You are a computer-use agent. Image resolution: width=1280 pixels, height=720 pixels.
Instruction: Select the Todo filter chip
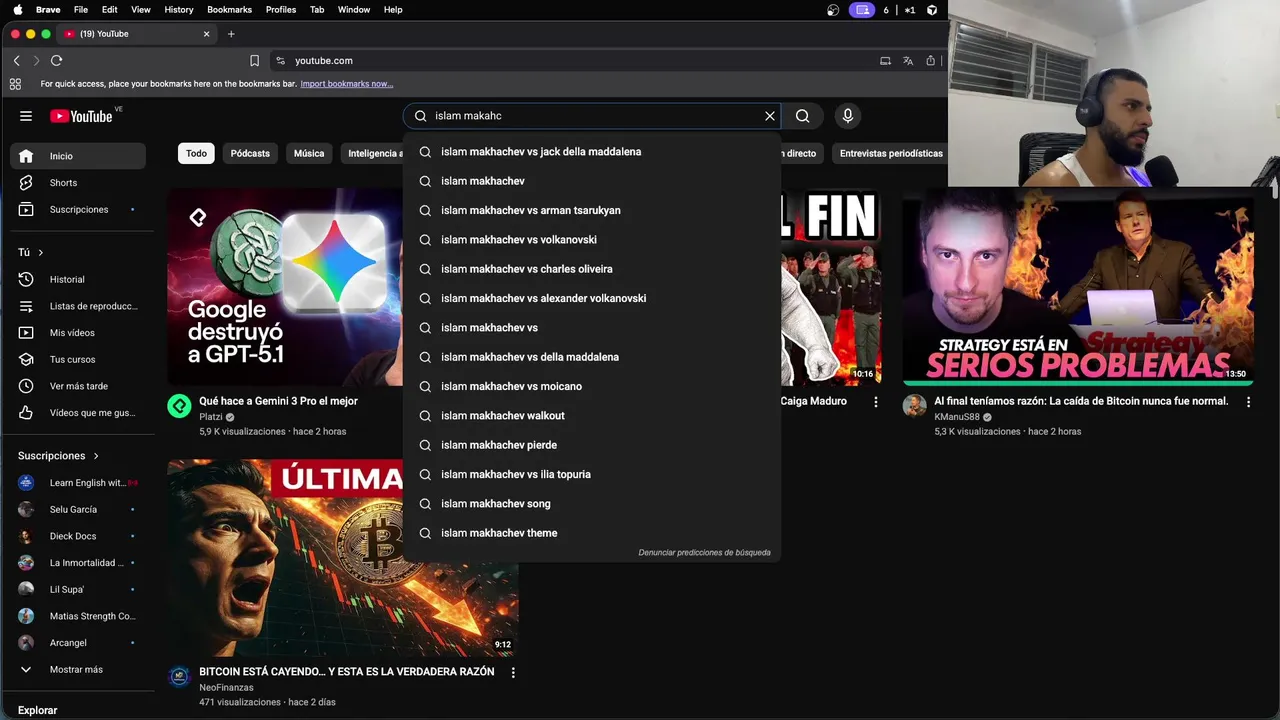click(x=196, y=154)
